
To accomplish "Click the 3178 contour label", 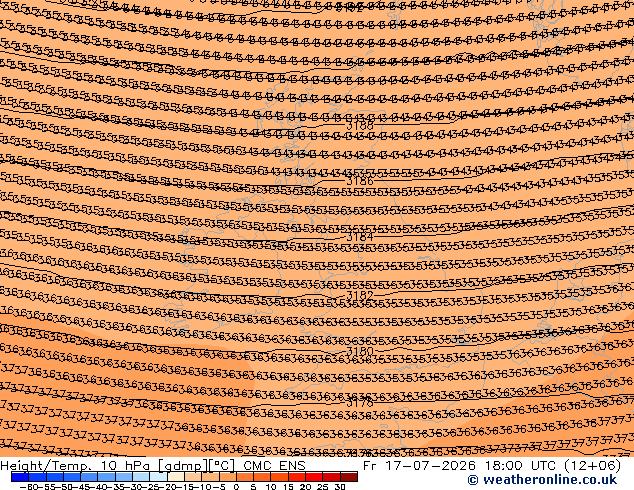I will pyautogui.click(x=360, y=403).
